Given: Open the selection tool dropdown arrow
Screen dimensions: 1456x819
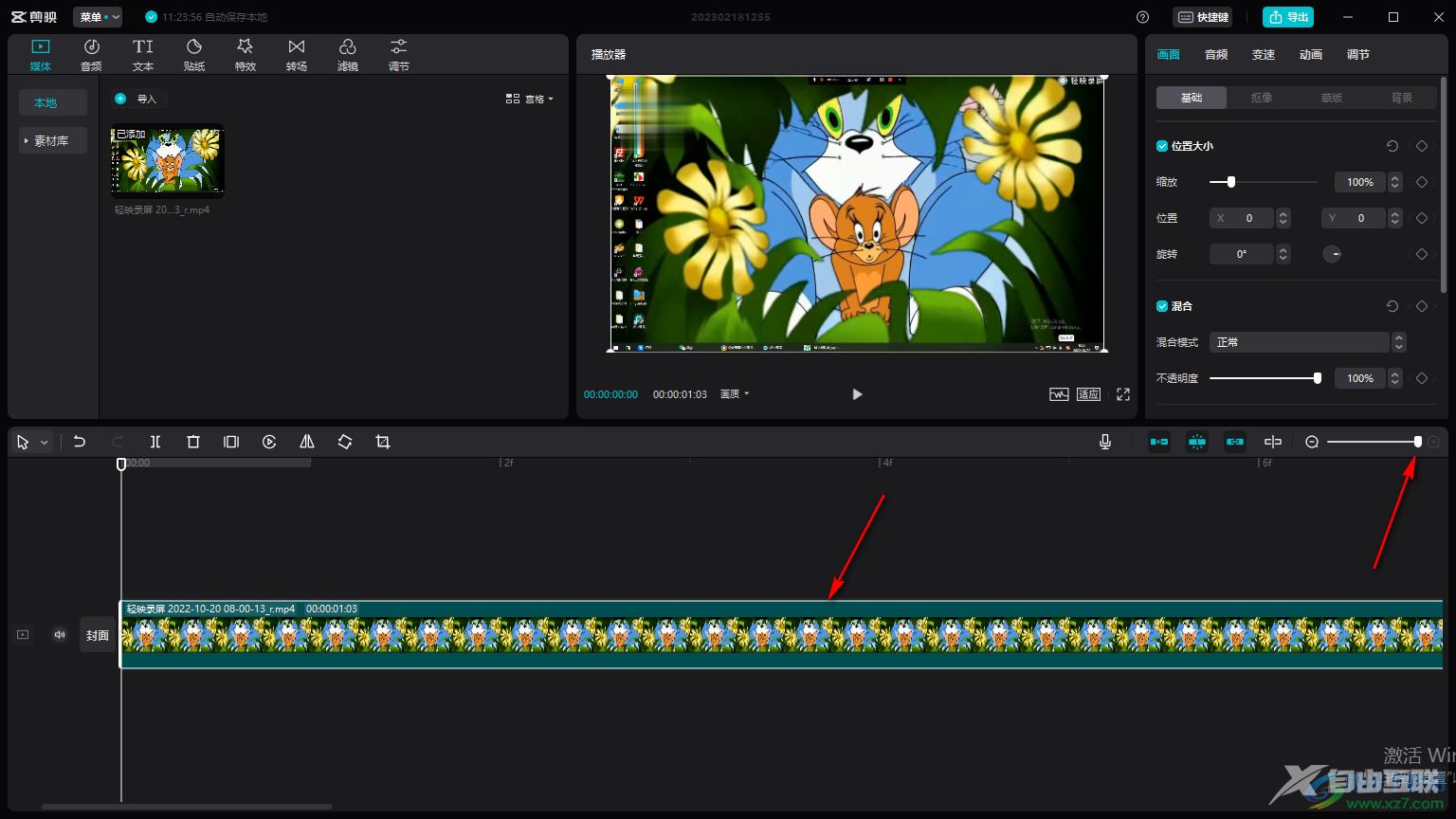Looking at the screenshot, I should (x=45, y=443).
